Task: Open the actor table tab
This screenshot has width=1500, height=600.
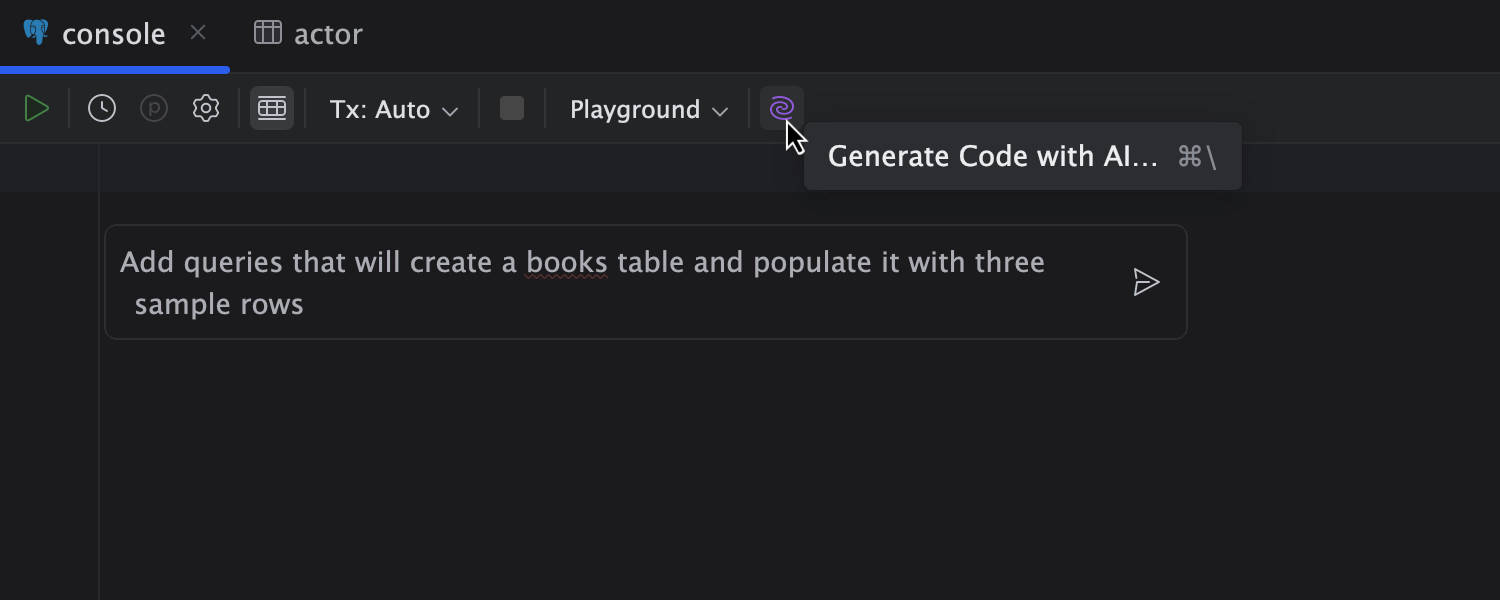Action: click(x=327, y=34)
